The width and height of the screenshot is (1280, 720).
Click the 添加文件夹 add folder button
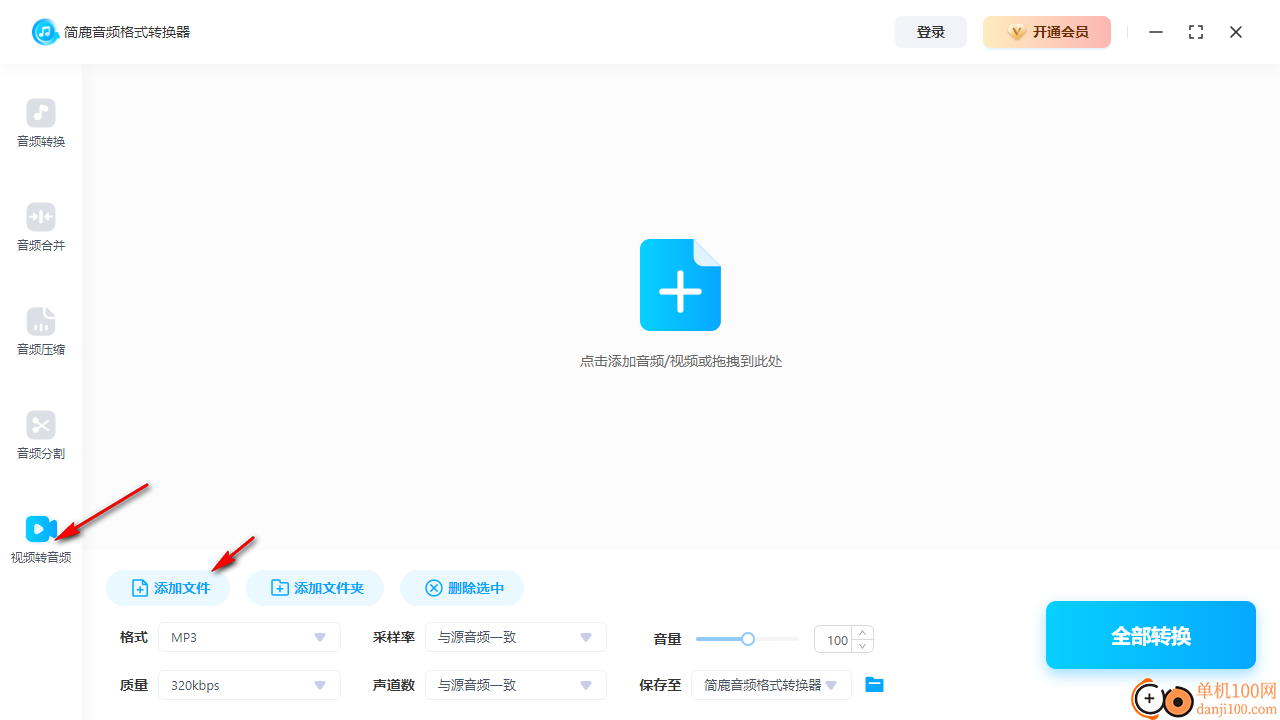point(315,588)
